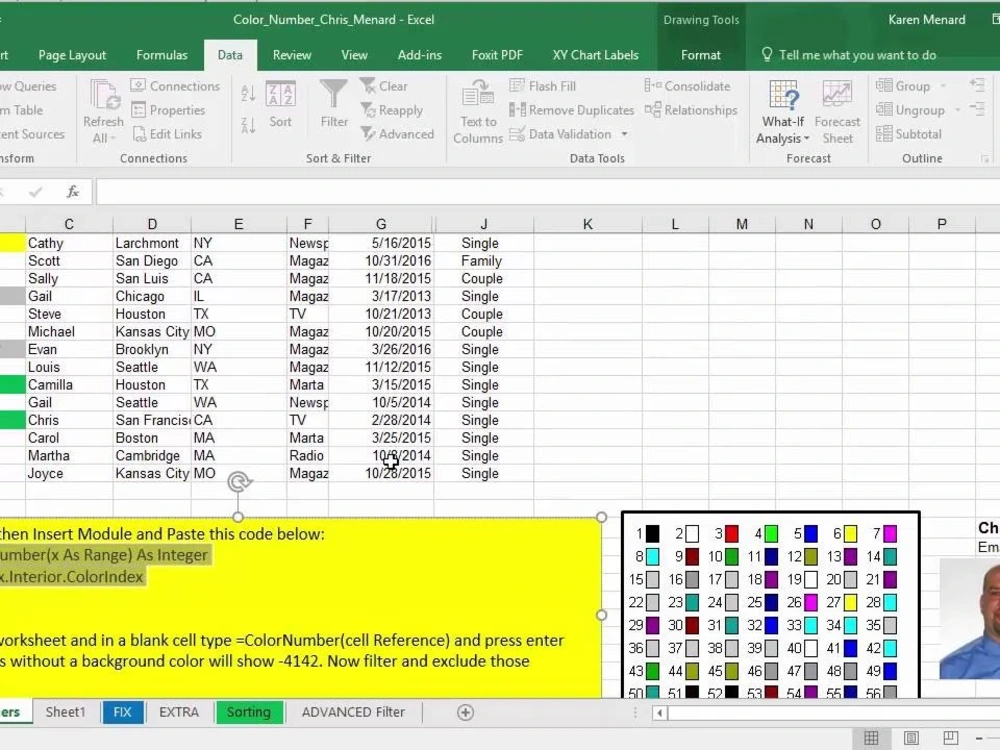
Task: Select column K header
Action: point(587,224)
